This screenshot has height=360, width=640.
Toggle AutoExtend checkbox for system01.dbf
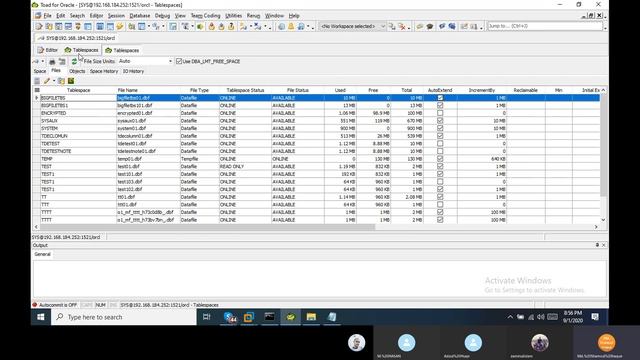tap(440, 128)
